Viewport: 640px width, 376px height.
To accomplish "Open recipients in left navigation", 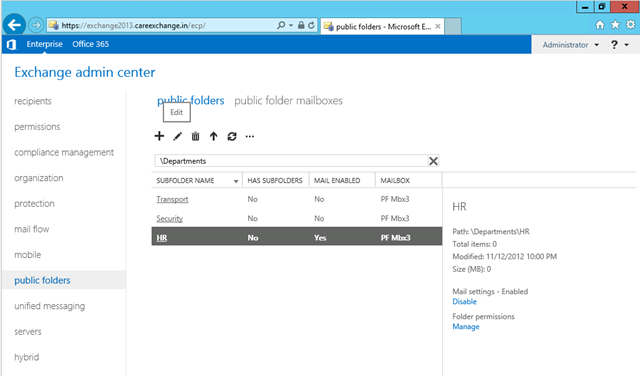I will [33, 101].
